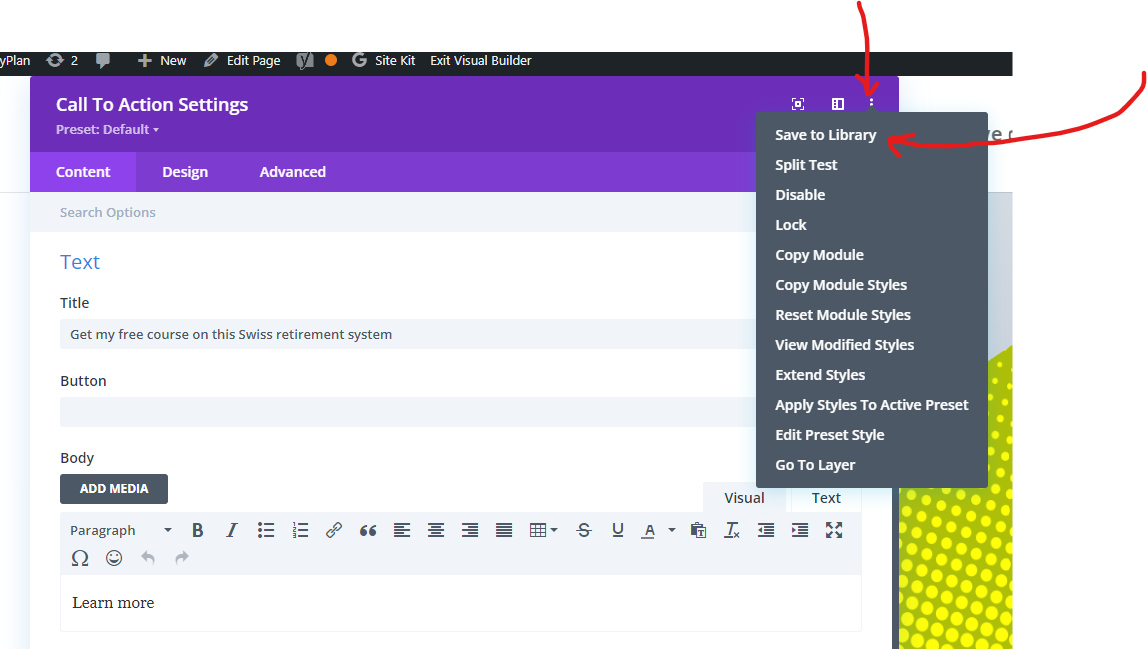The width and height of the screenshot is (1148, 649).
Task: Toggle expand modal to fullscreen icon
Action: click(798, 104)
